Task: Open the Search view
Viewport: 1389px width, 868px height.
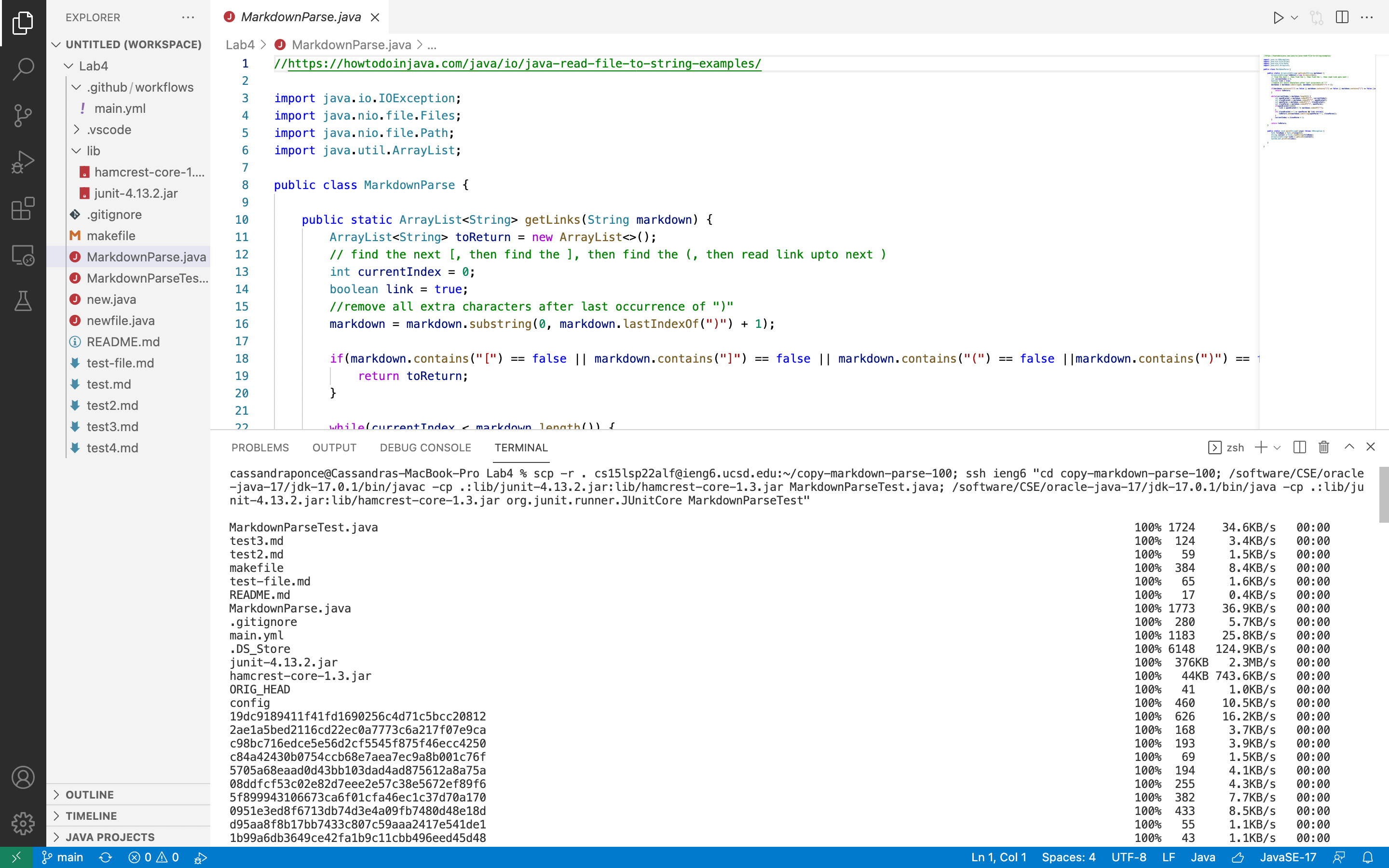Action: coord(23,69)
